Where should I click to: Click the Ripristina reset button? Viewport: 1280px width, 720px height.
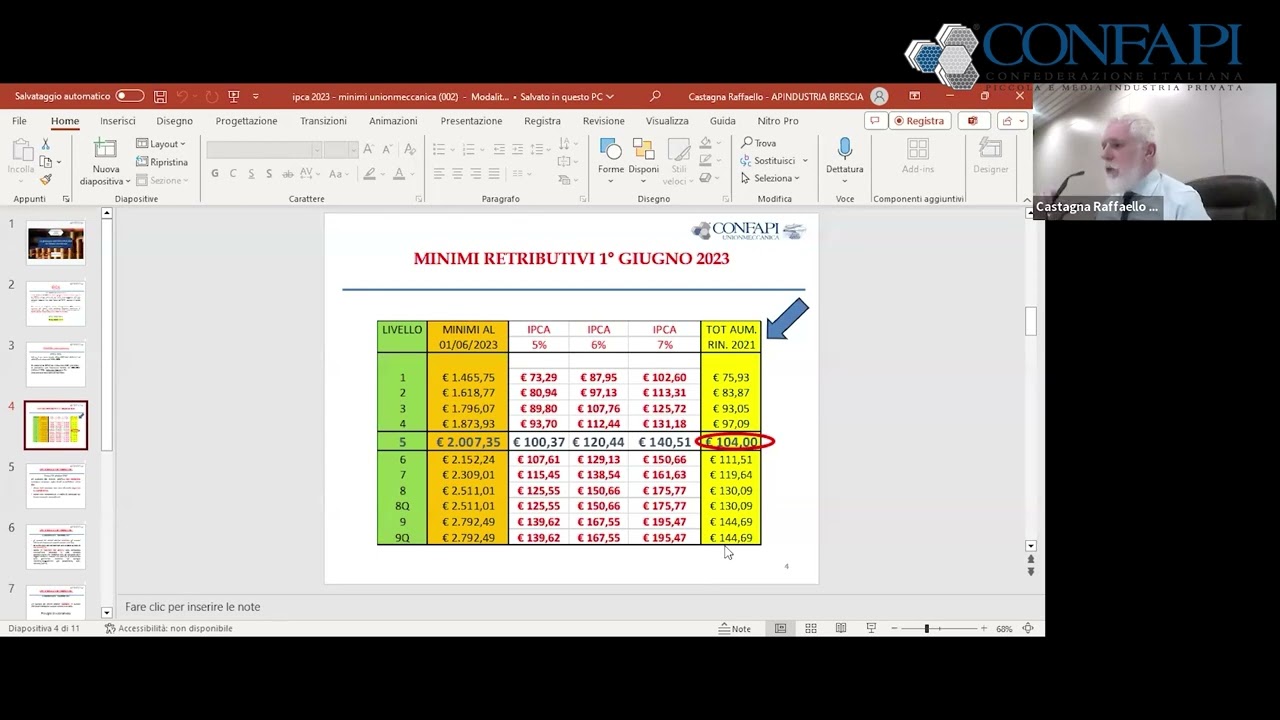[x=162, y=162]
